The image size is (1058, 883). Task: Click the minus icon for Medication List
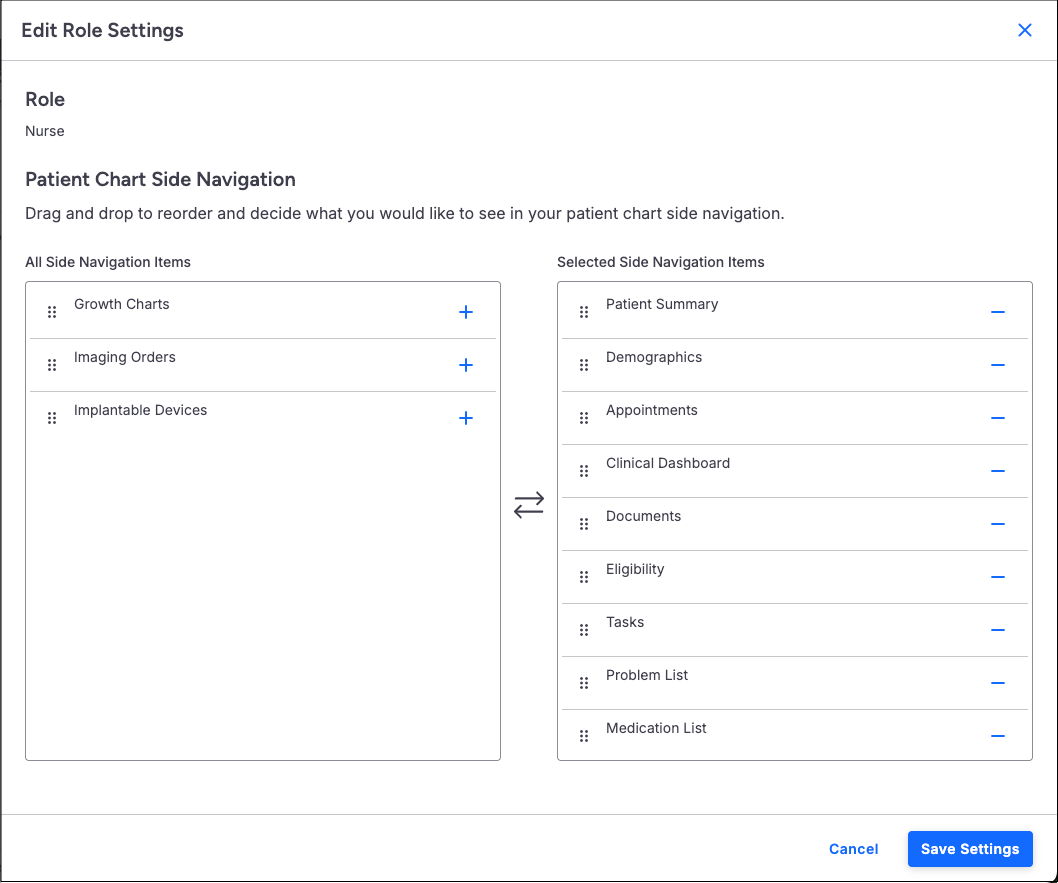point(997,736)
